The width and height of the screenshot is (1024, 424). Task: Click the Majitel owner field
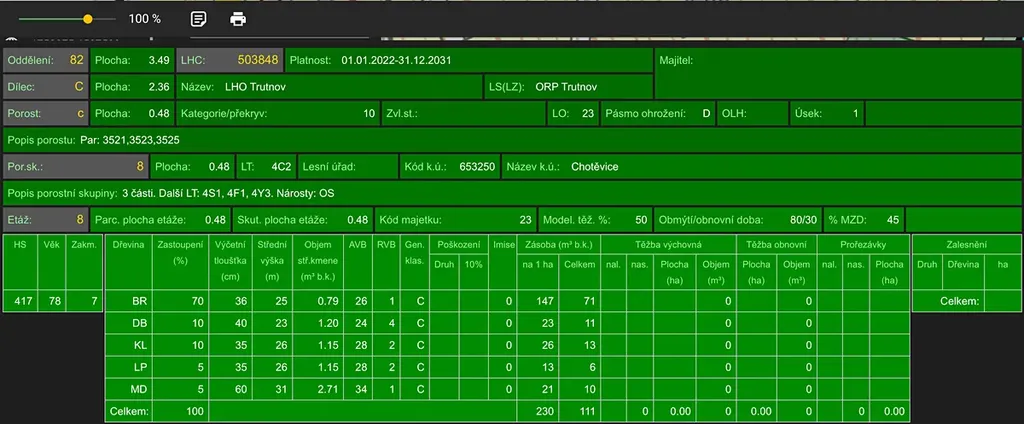pyautogui.click(x=838, y=60)
